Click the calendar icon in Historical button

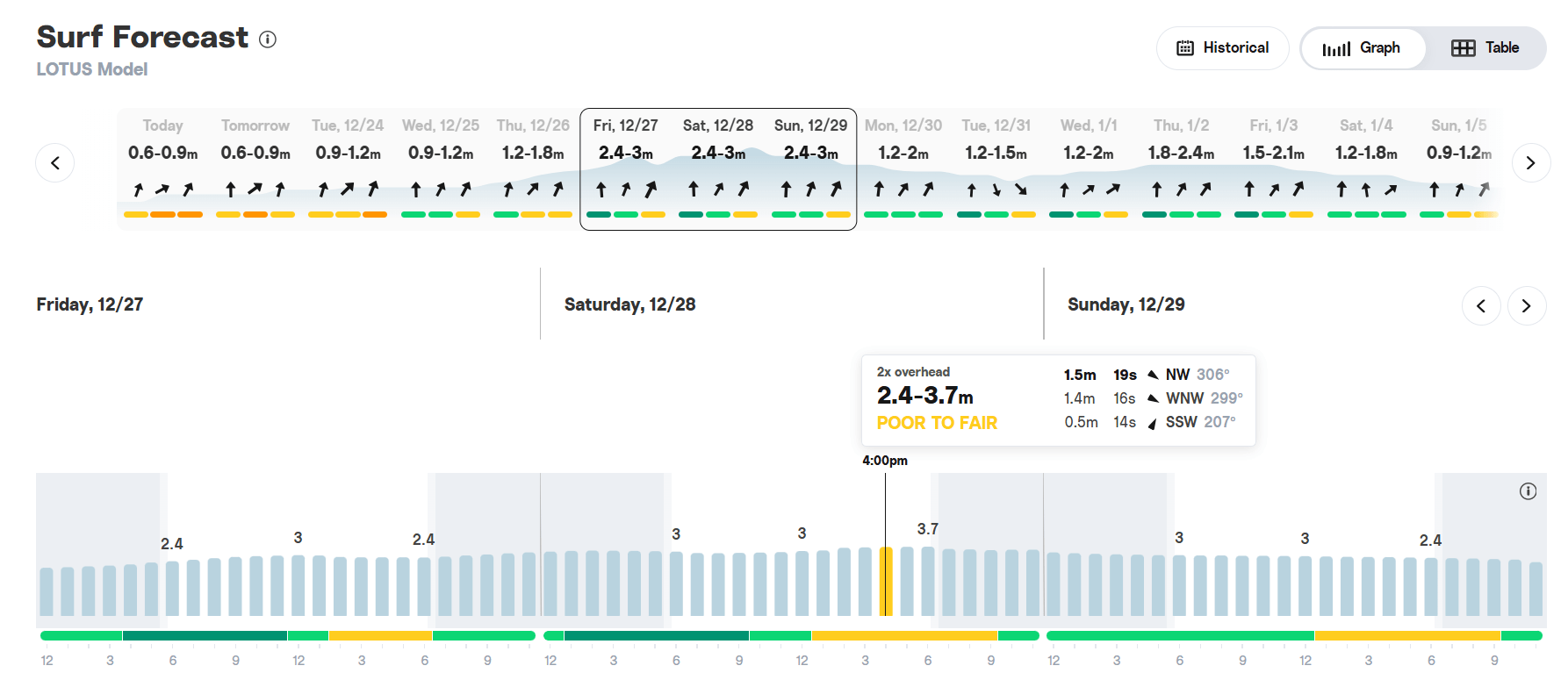point(1185,48)
